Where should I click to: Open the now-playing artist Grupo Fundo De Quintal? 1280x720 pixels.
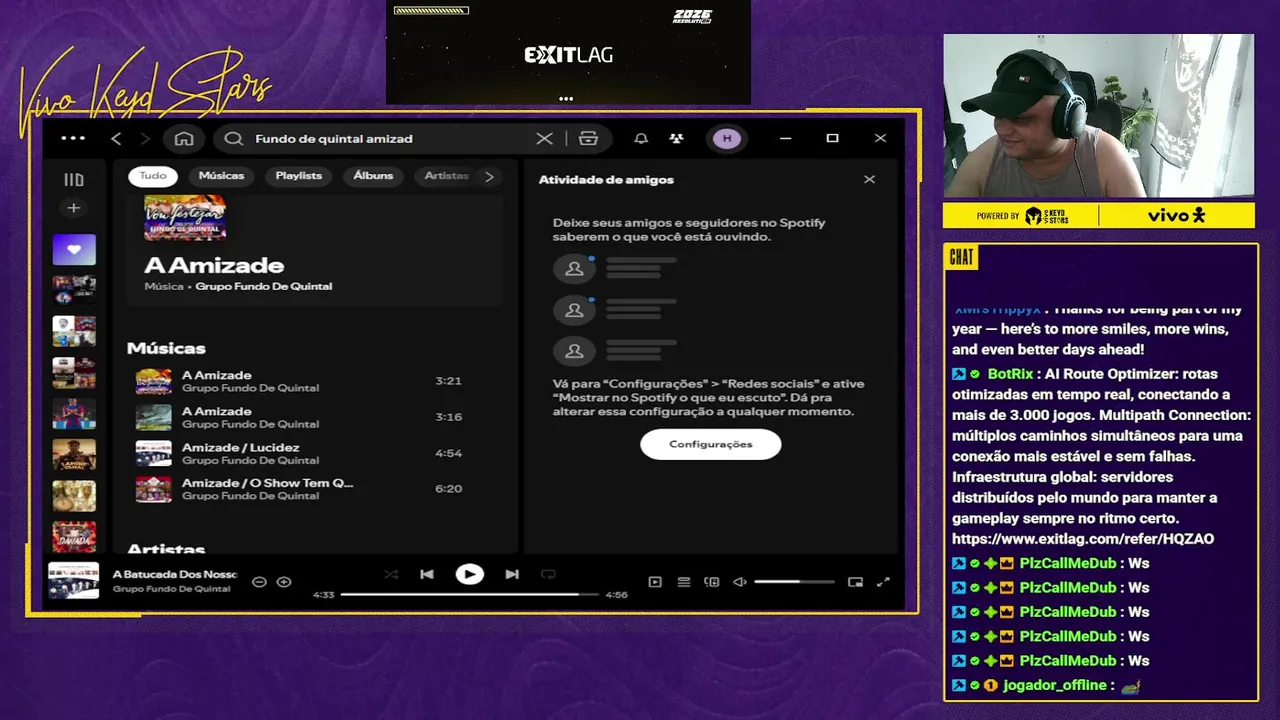click(171, 589)
